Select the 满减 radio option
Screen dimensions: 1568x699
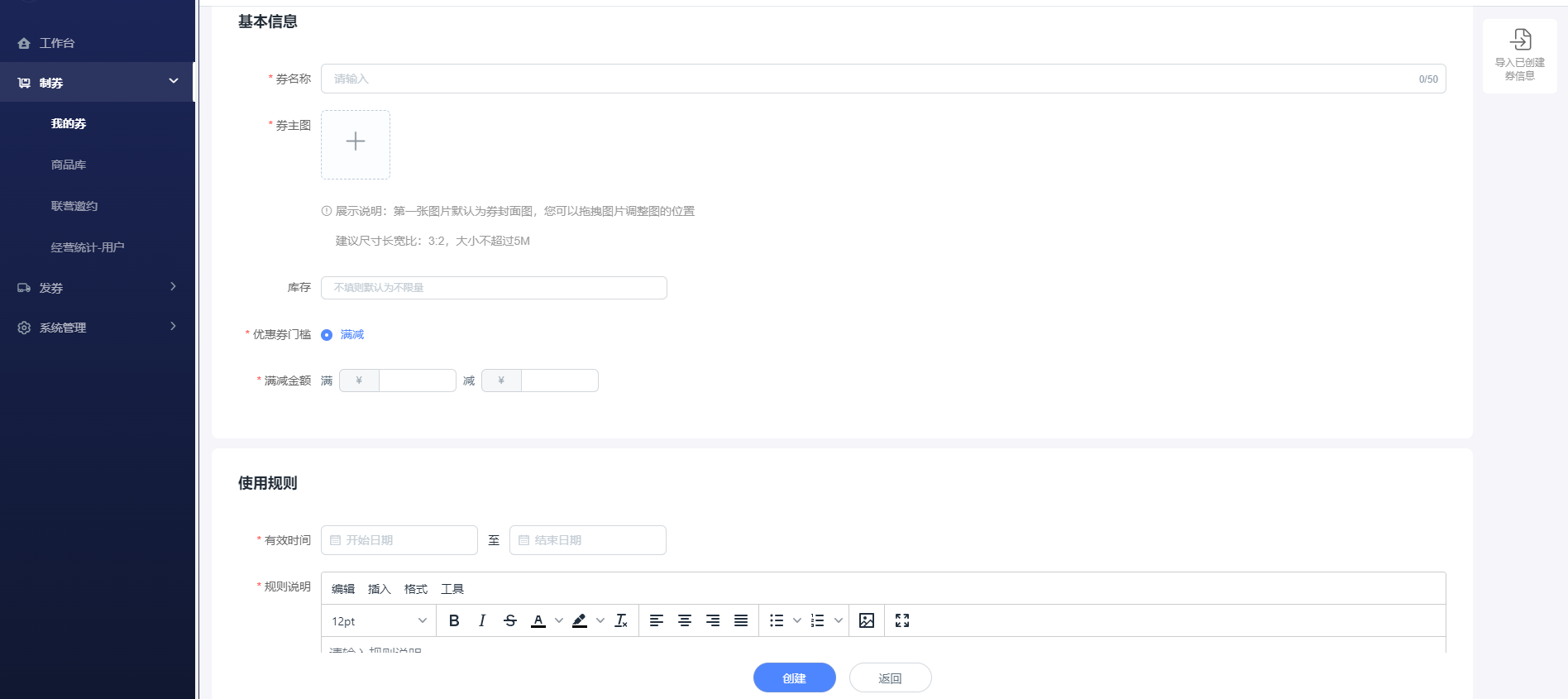pyautogui.click(x=327, y=335)
